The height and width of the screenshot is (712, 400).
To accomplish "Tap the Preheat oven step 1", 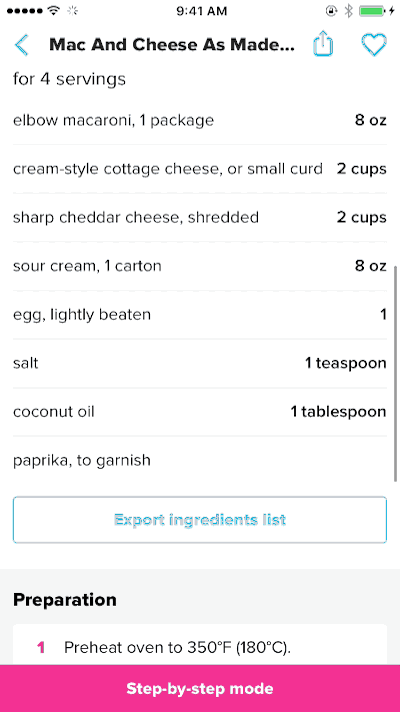I will pos(200,645).
